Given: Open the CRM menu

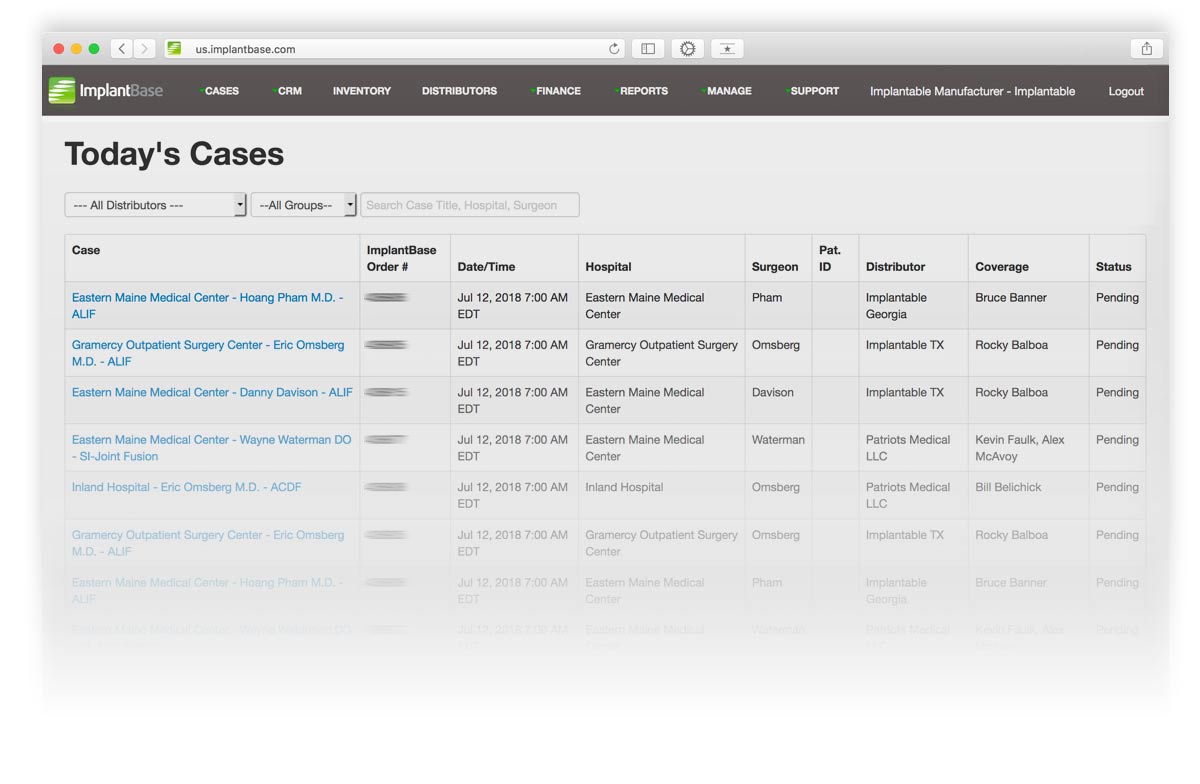Looking at the screenshot, I should click(289, 91).
